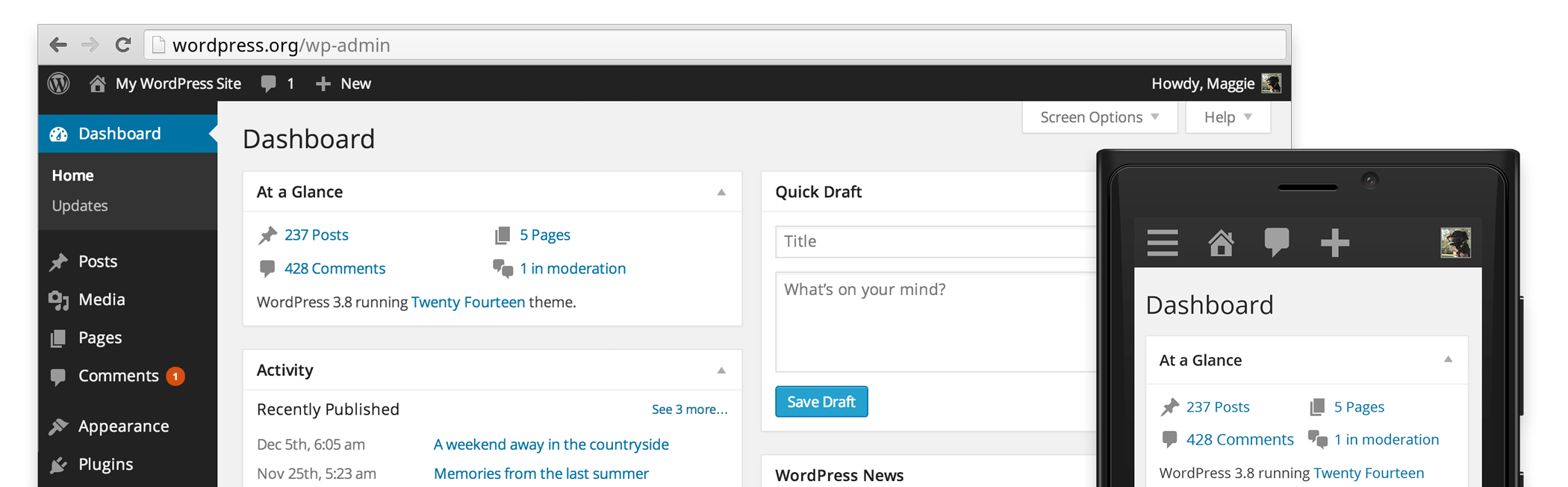This screenshot has height=487, width=1568.
Task: Open the WordPress logo menu
Action: tap(59, 83)
